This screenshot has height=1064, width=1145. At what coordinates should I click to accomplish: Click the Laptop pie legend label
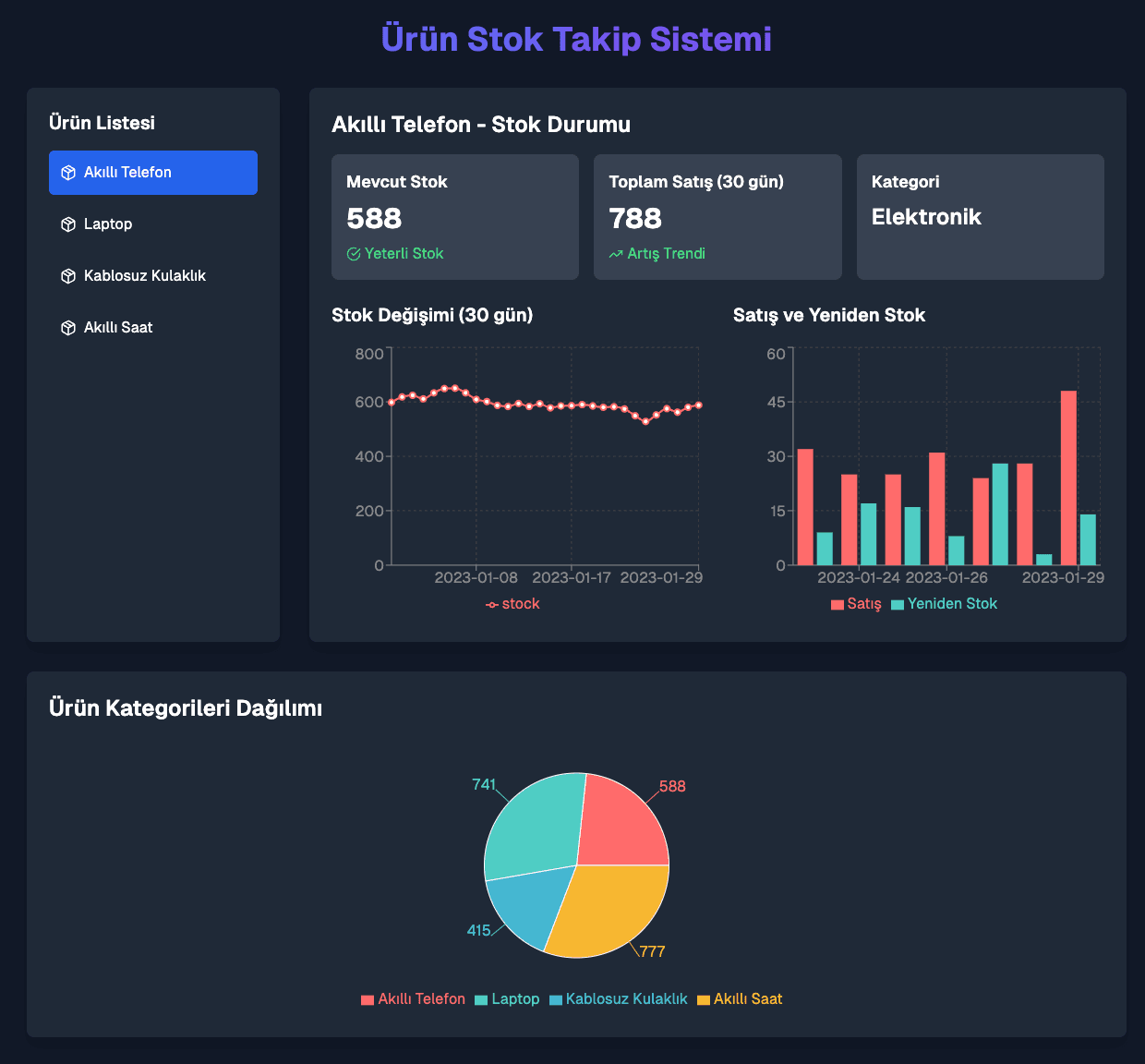coord(515,999)
